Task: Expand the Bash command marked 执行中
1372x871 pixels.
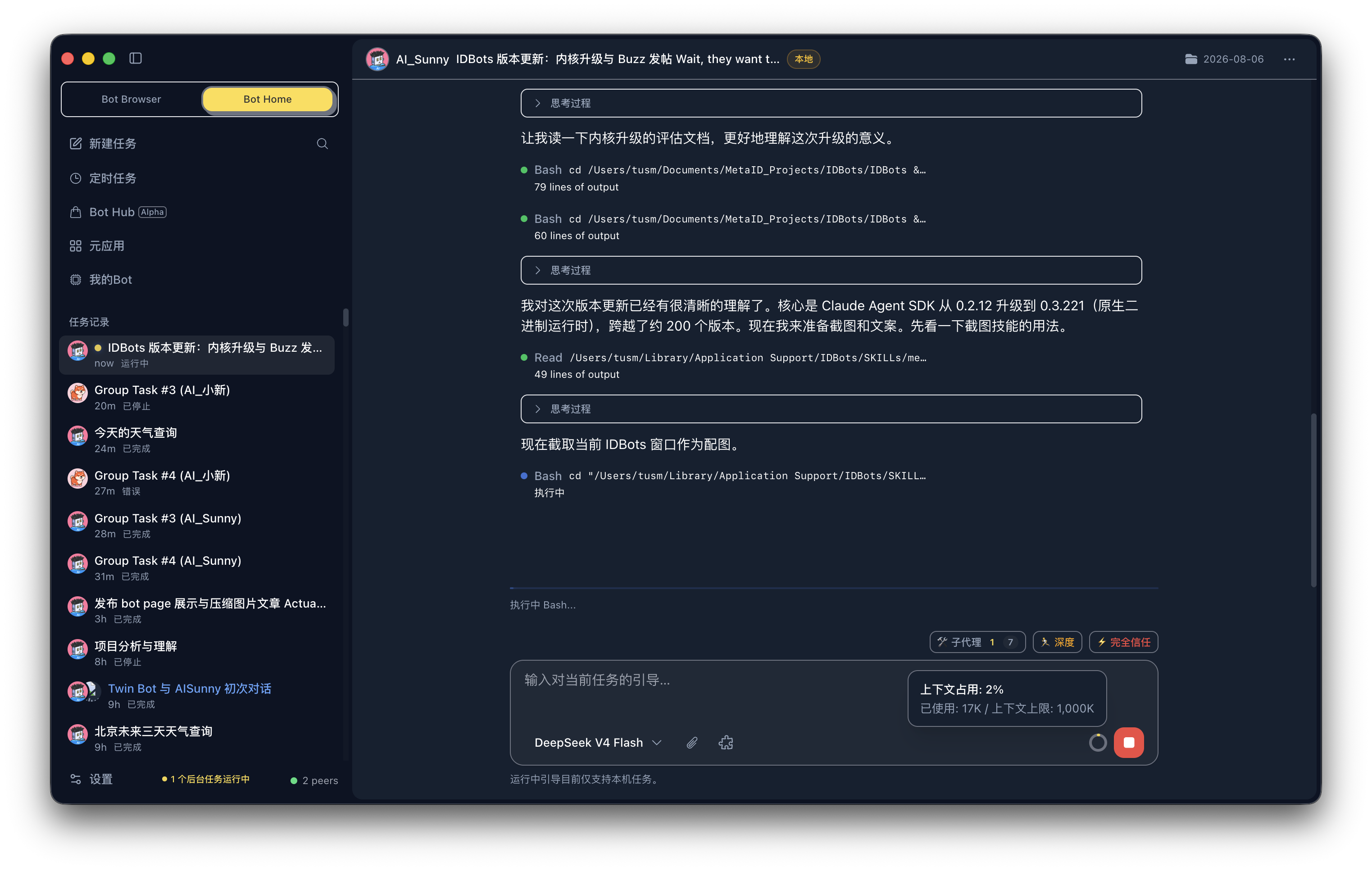Action: [x=723, y=484]
